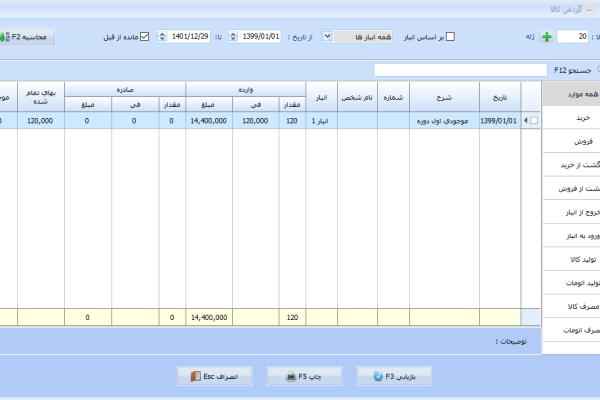Viewport: 600px width, 400px height.
Task: Toggle the مانده از قبل checkbox
Action: [144, 37]
